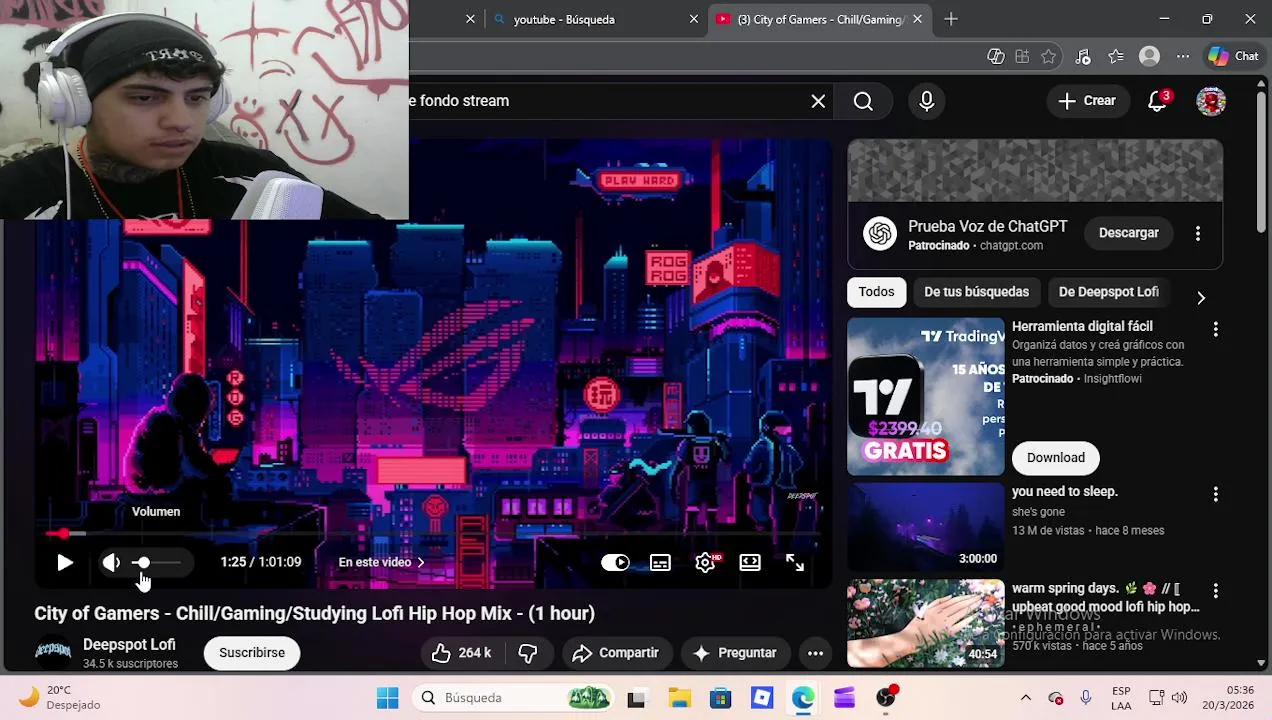Enter fullscreen mode
1272x720 pixels.
click(x=795, y=563)
